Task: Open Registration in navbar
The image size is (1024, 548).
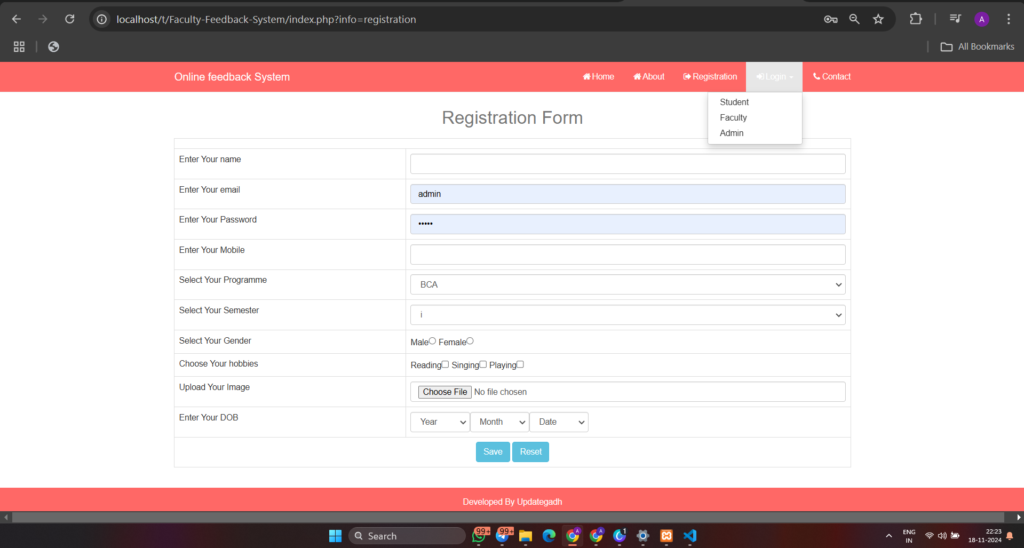Action: [710, 76]
